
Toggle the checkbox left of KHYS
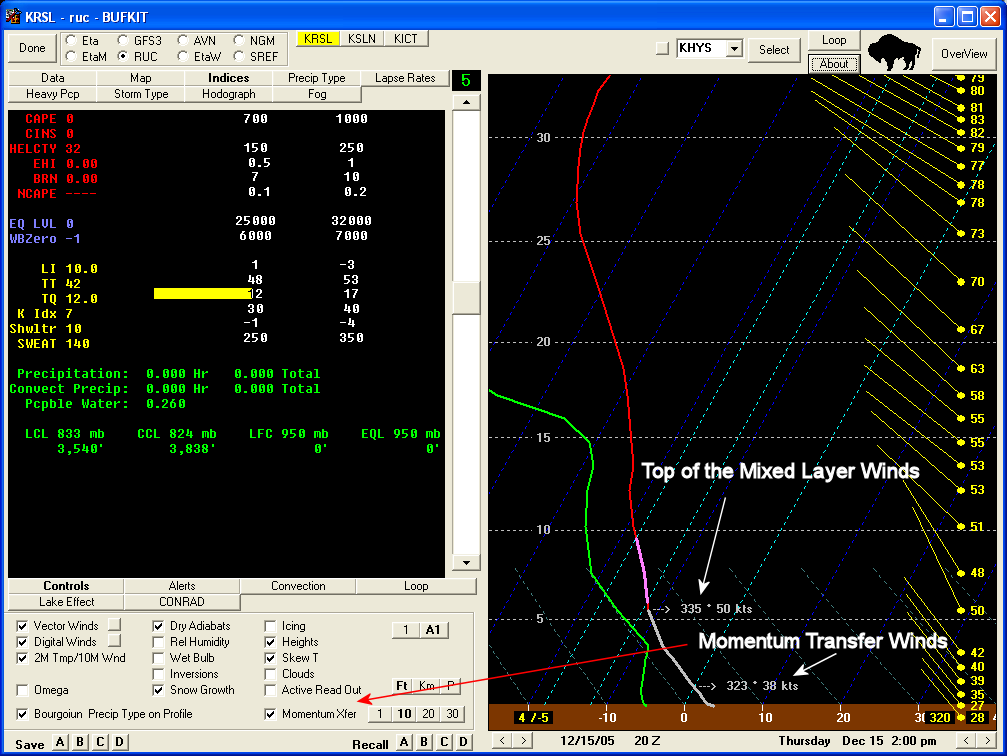coord(662,48)
